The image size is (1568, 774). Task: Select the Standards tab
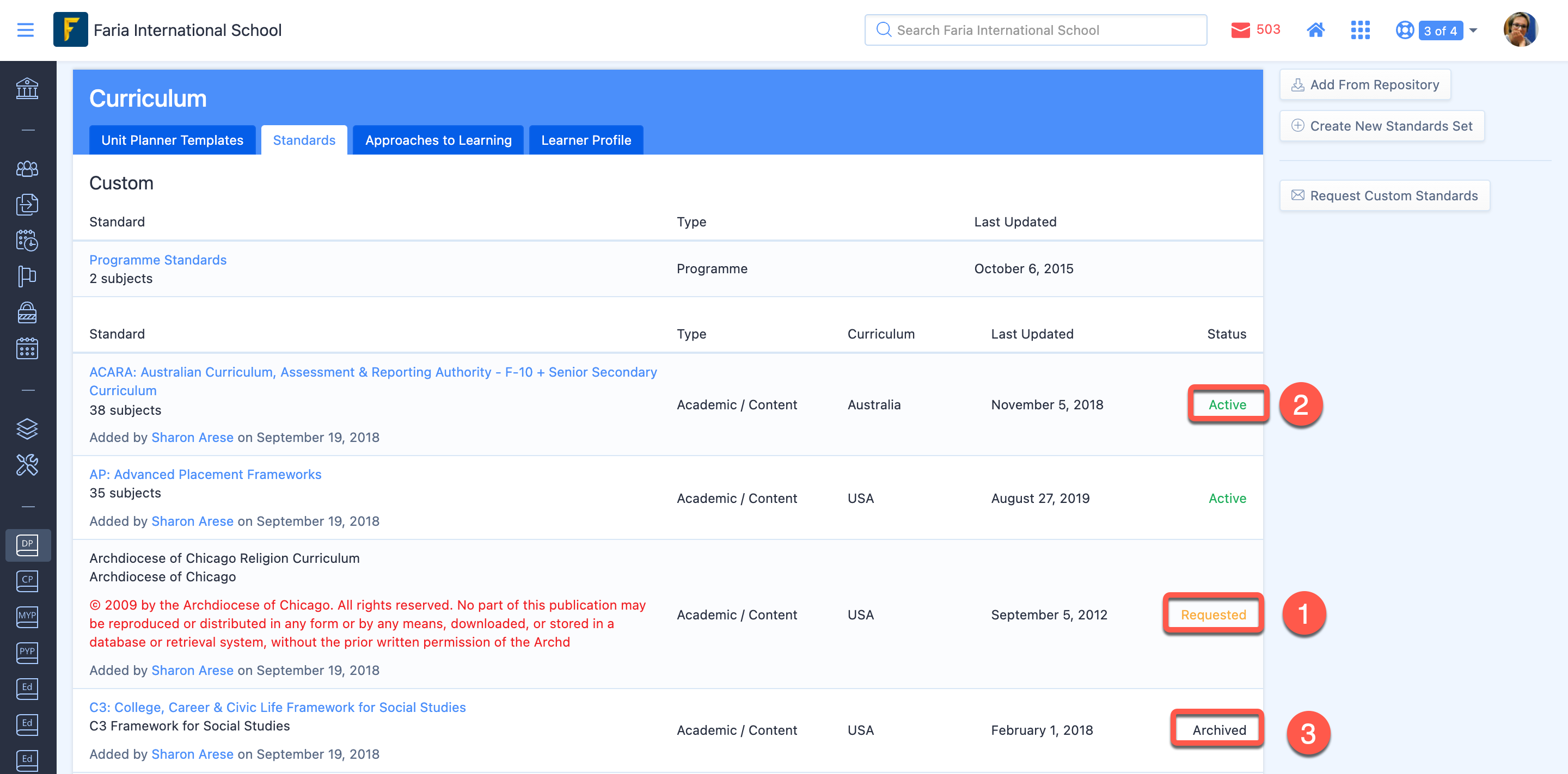coord(304,140)
